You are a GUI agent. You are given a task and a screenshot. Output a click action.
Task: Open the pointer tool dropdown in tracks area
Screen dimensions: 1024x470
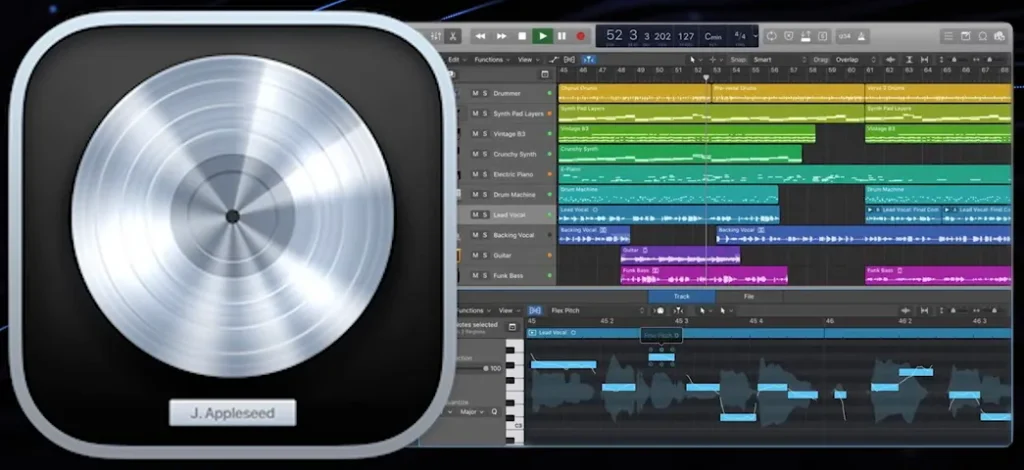(696, 59)
